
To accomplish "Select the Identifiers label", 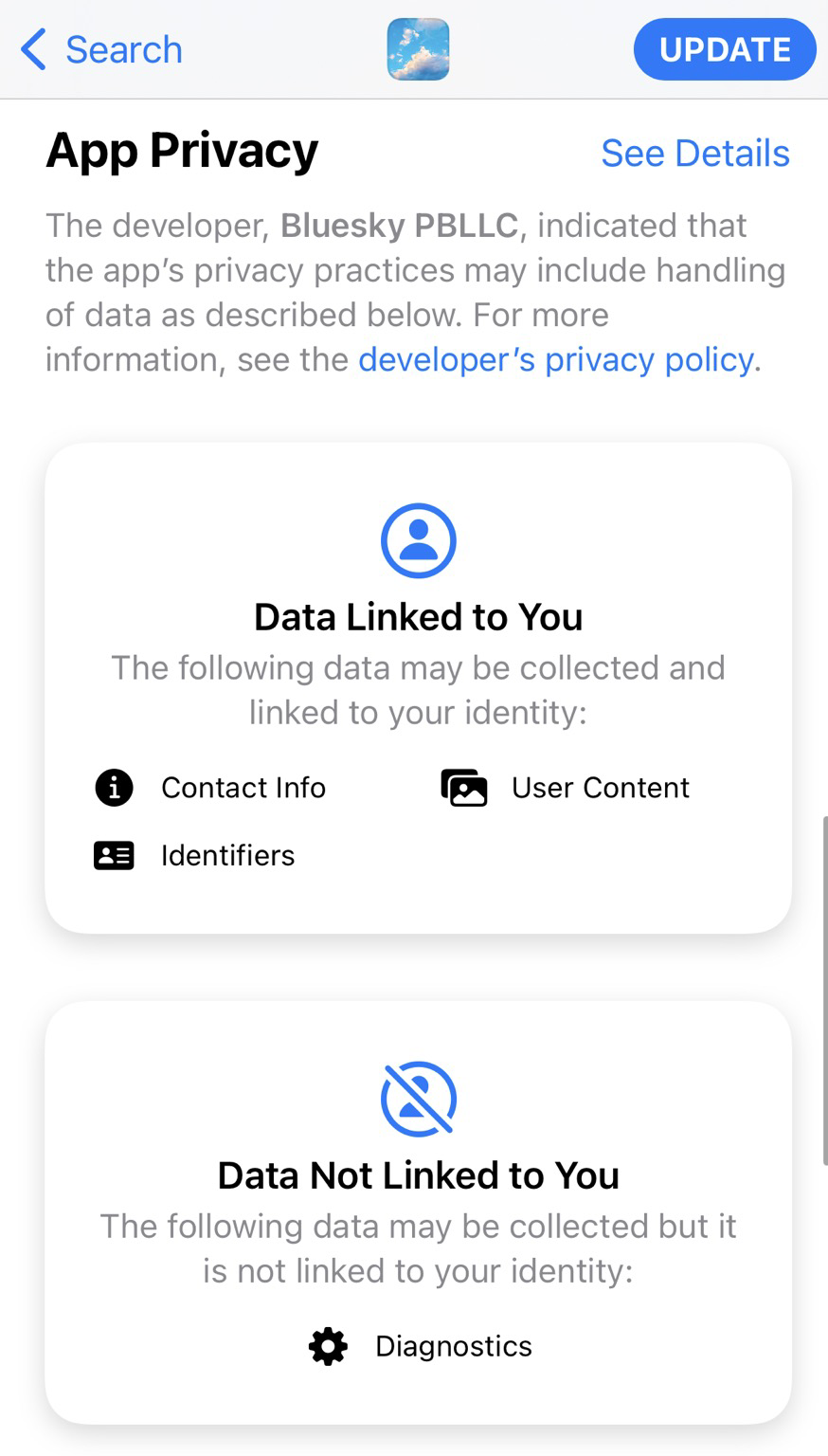I will (228, 856).
